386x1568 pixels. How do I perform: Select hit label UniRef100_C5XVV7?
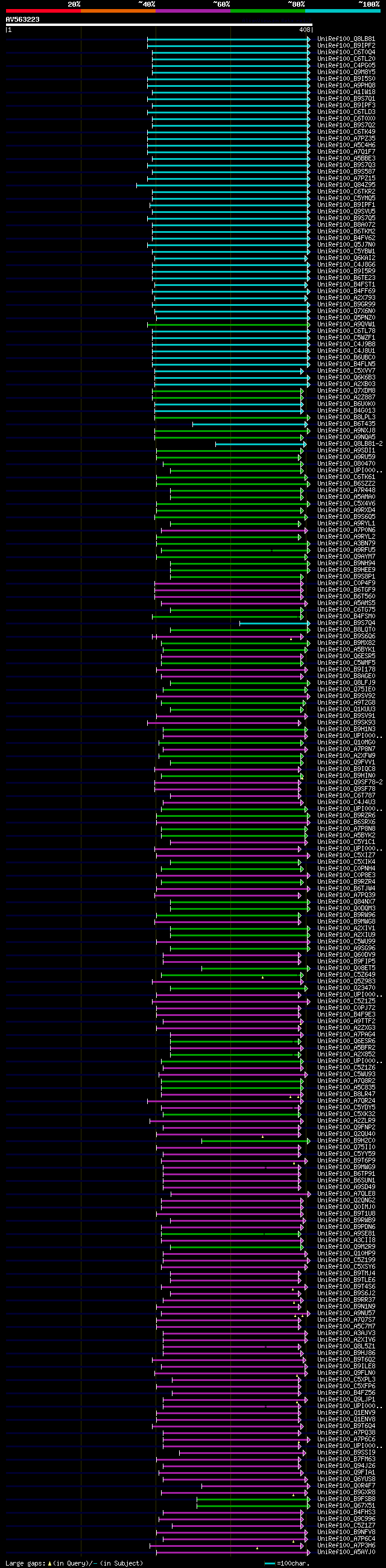(346, 370)
